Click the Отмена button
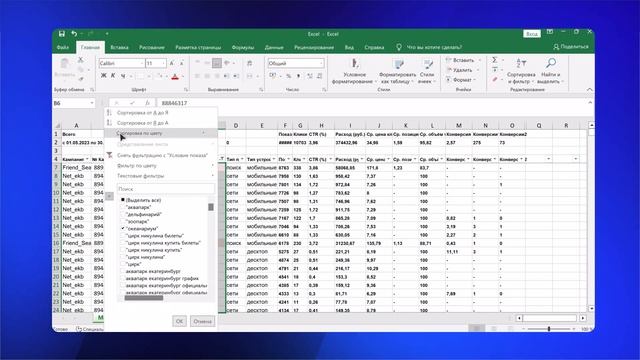The height and width of the screenshot is (360, 640). (202, 321)
